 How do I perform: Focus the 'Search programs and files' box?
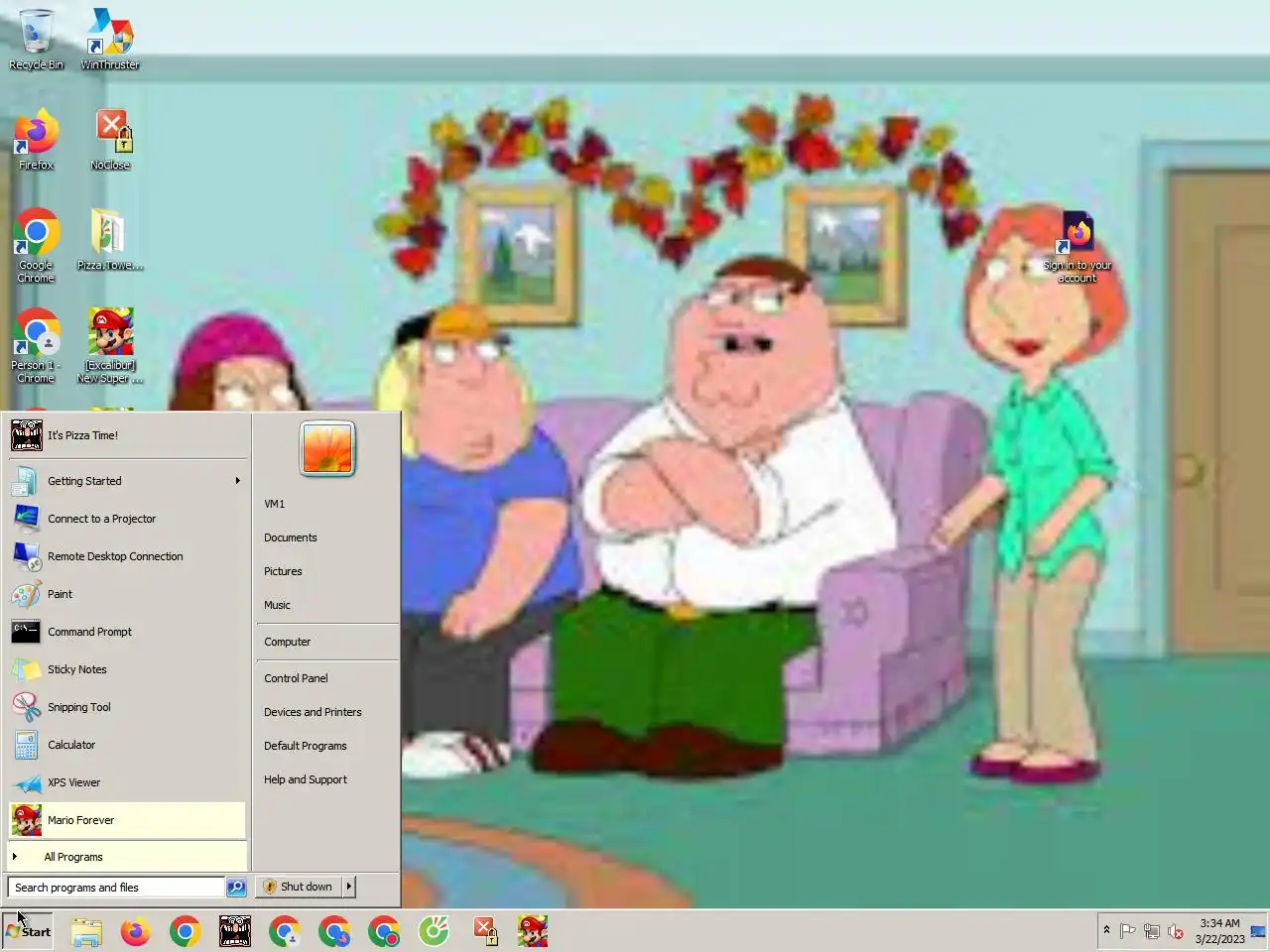116,888
